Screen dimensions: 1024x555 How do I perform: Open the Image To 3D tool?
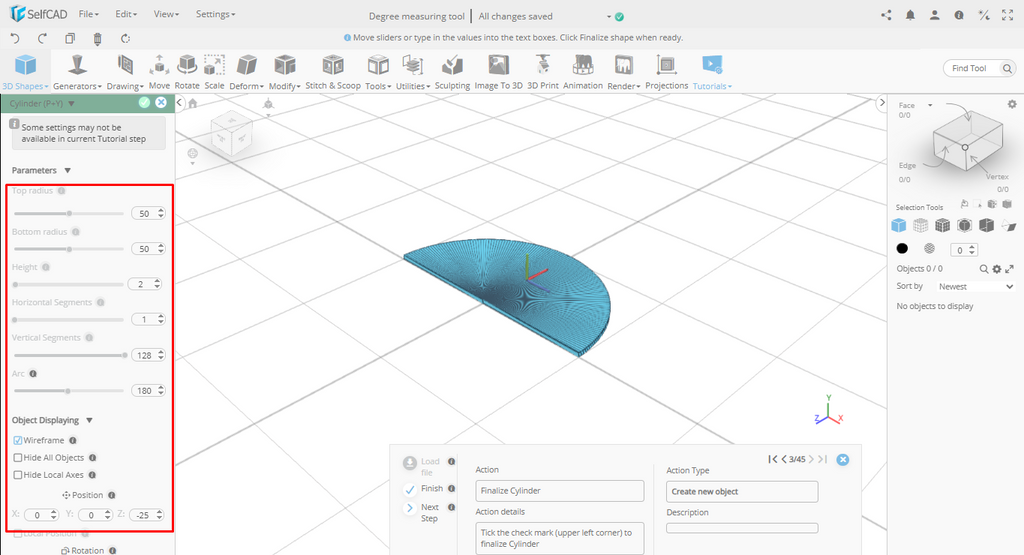tap(498, 72)
